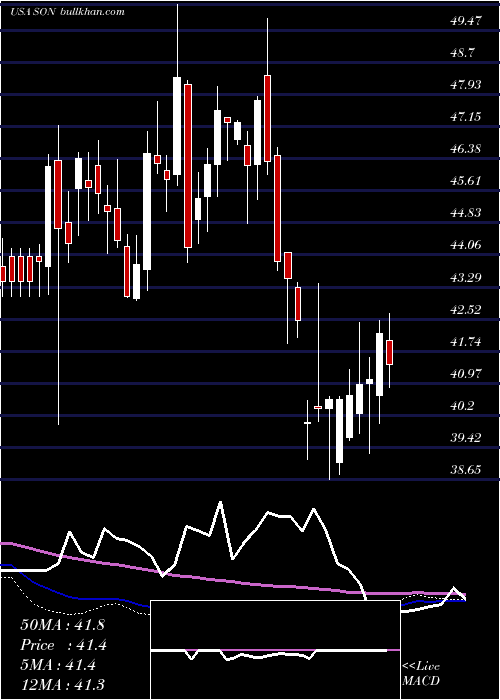Viewport: 500px width, 700px height.
Task: Click the 44.06 price axis label
Action: point(466,245)
